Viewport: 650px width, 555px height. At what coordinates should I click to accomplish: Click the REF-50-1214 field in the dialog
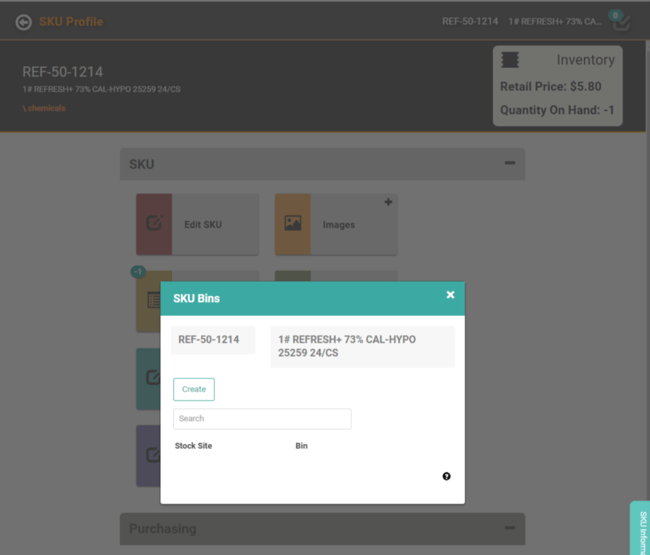pos(213,340)
